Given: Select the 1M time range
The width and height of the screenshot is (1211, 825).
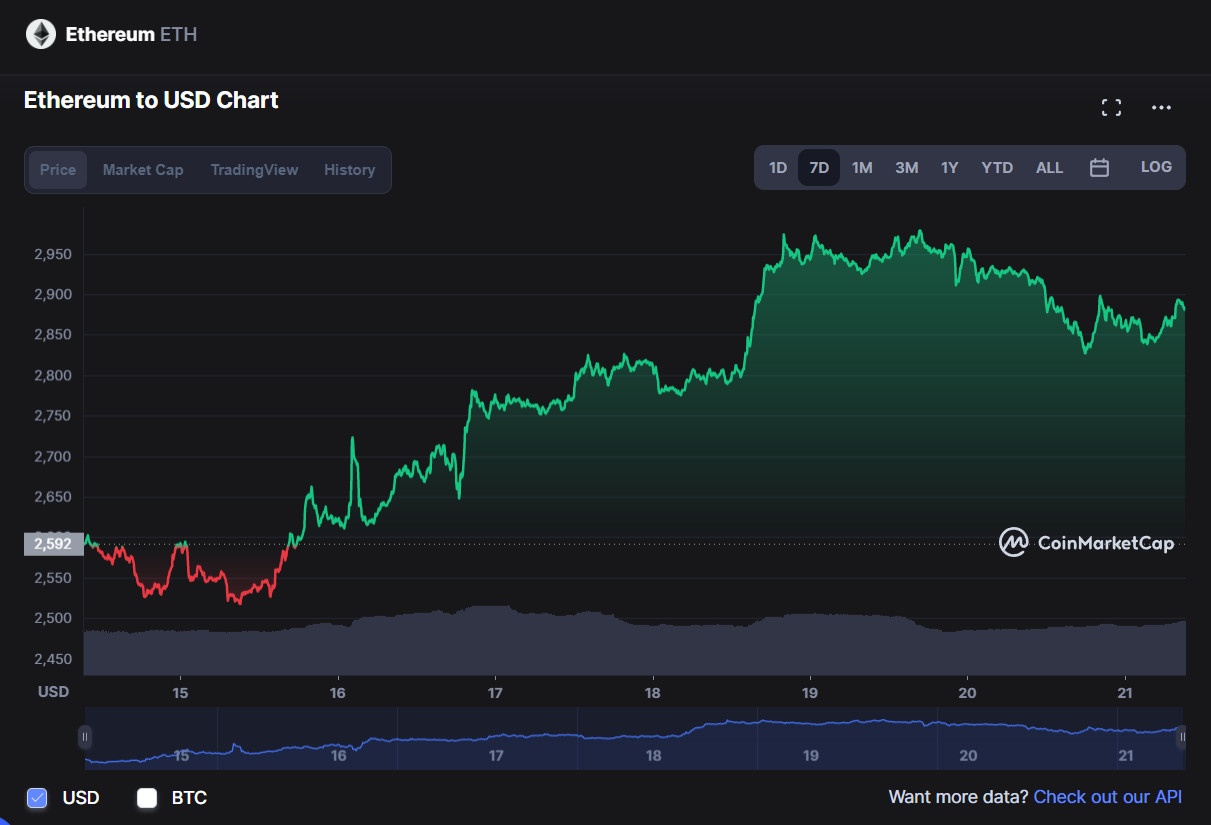Looking at the screenshot, I should point(862,167).
